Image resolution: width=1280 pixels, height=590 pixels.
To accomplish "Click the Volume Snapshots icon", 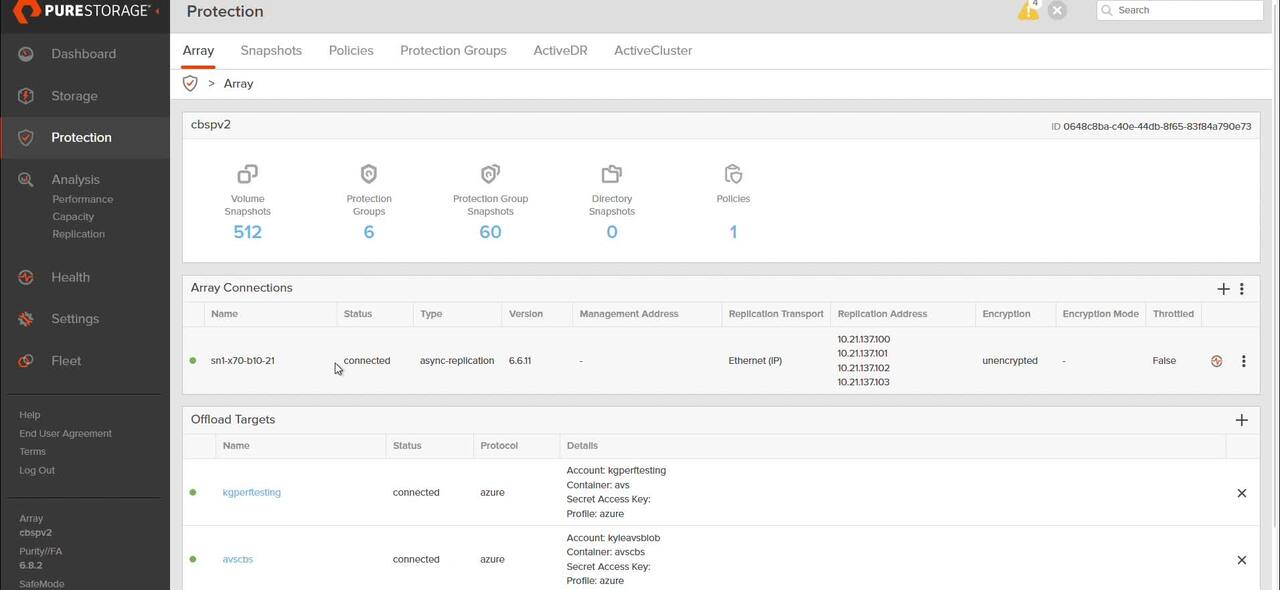I will pyautogui.click(x=247, y=174).
